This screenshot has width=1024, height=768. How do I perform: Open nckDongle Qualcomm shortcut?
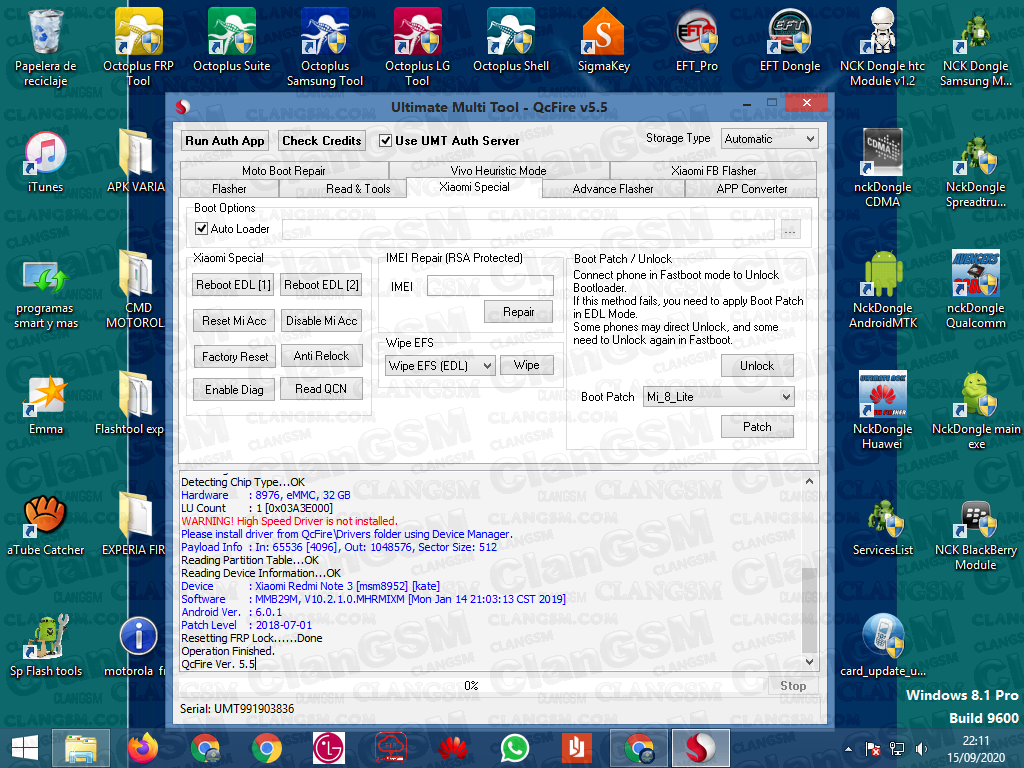pos(976,289)
